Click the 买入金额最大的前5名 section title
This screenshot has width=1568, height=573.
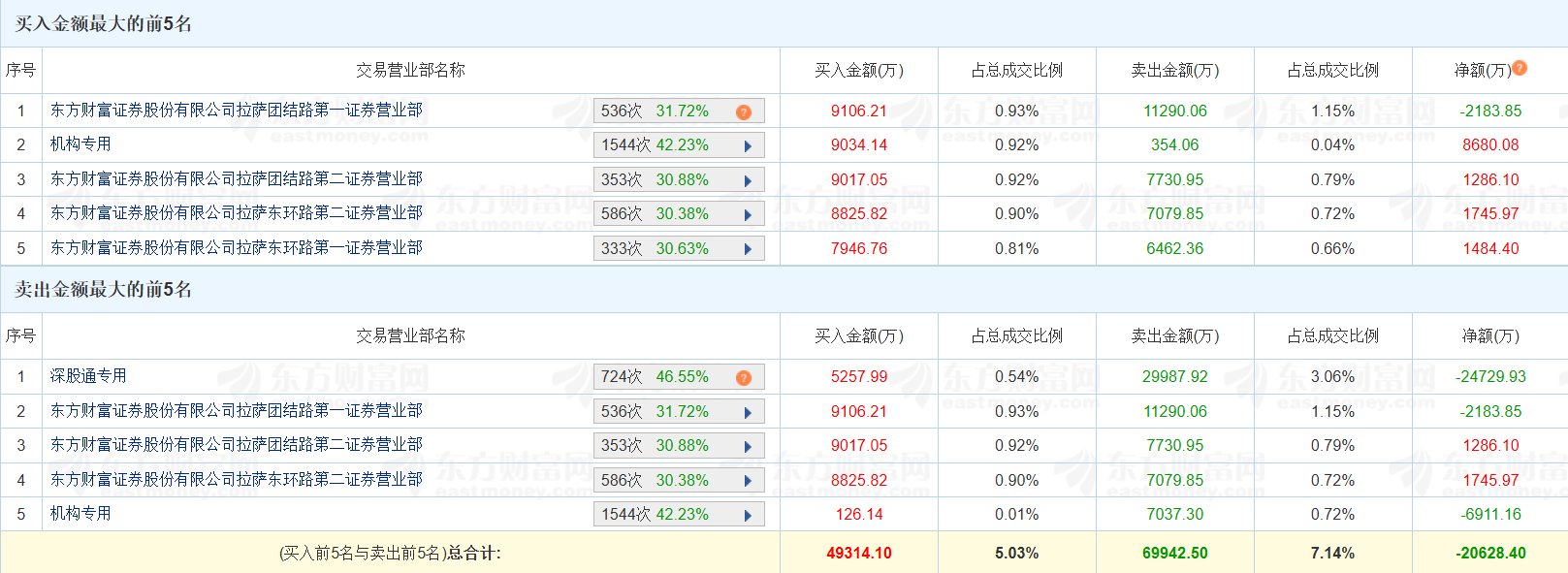tap(104, 24)
